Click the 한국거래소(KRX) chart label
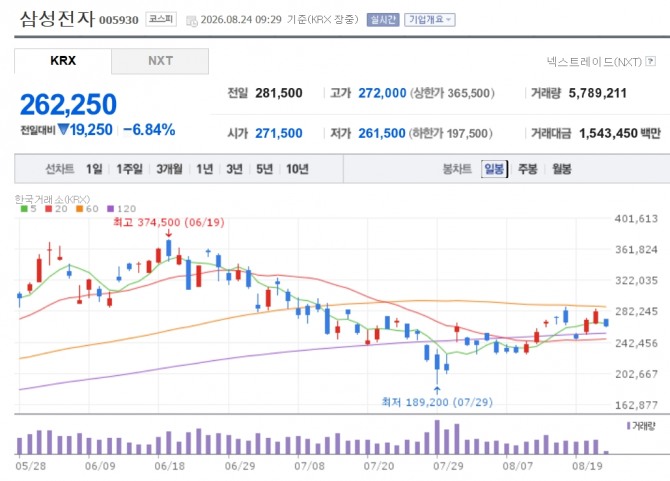Image resolution: width=670 pixels, height=481 pixels. (52, 199)
